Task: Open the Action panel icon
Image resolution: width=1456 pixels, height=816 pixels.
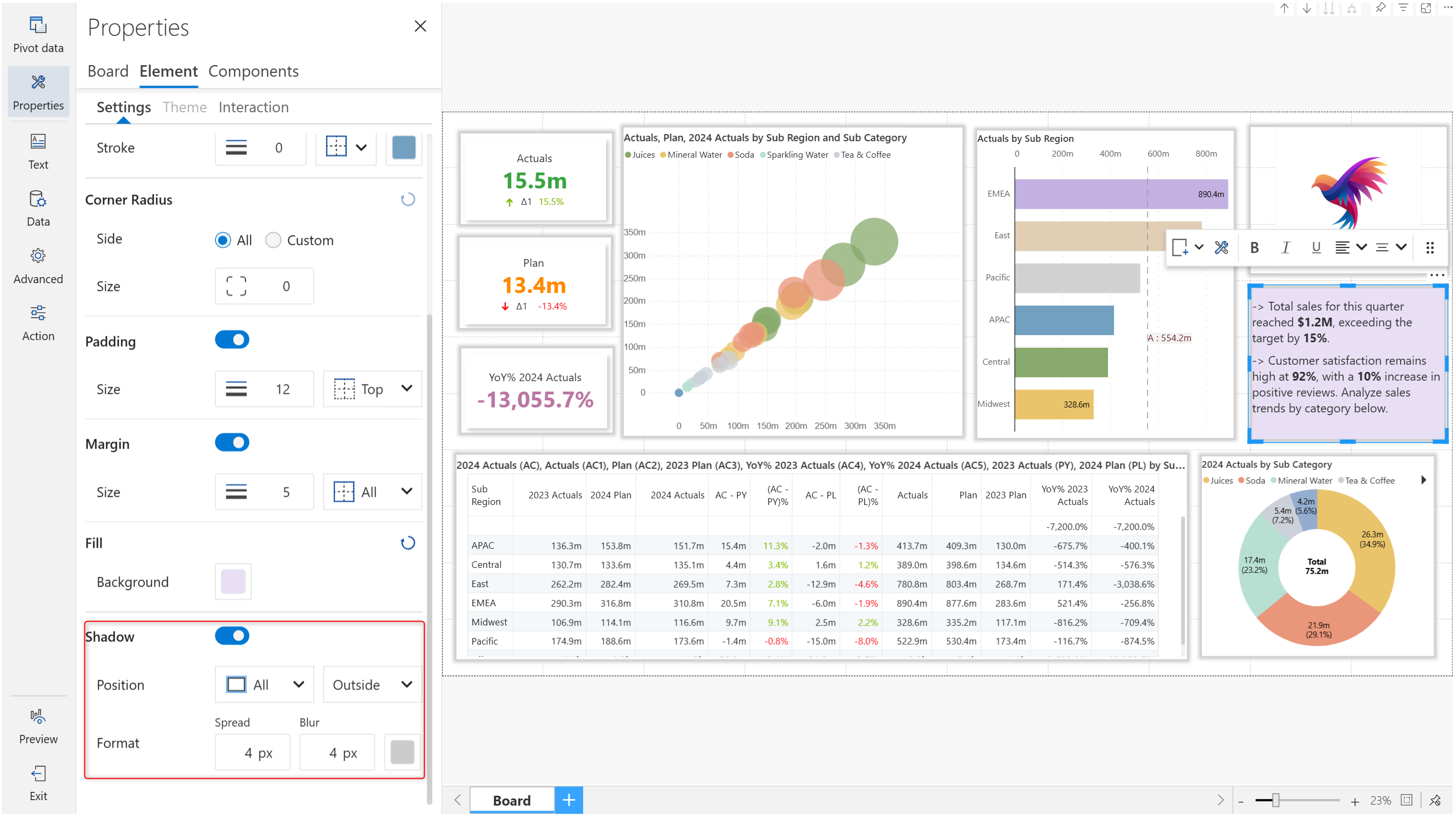Action: tap(38, 323)
